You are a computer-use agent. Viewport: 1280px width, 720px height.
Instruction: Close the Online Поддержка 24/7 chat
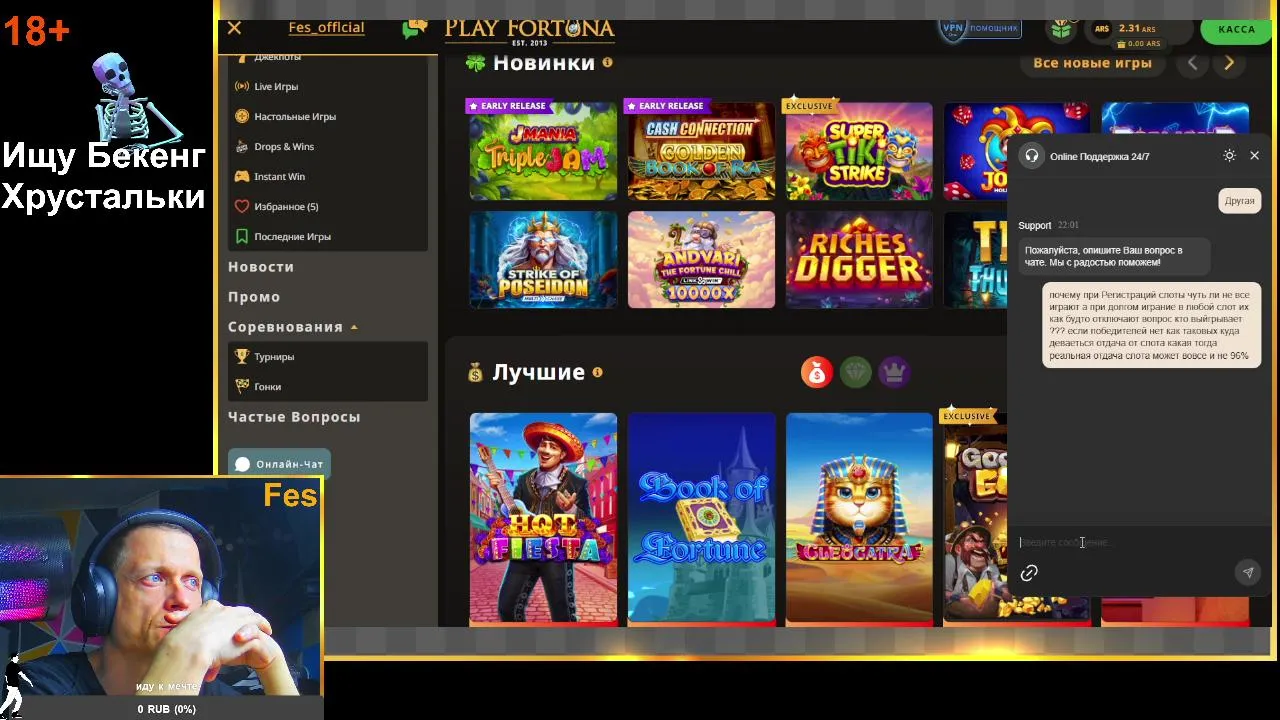pyautogui.click(x=1254, y=156)
